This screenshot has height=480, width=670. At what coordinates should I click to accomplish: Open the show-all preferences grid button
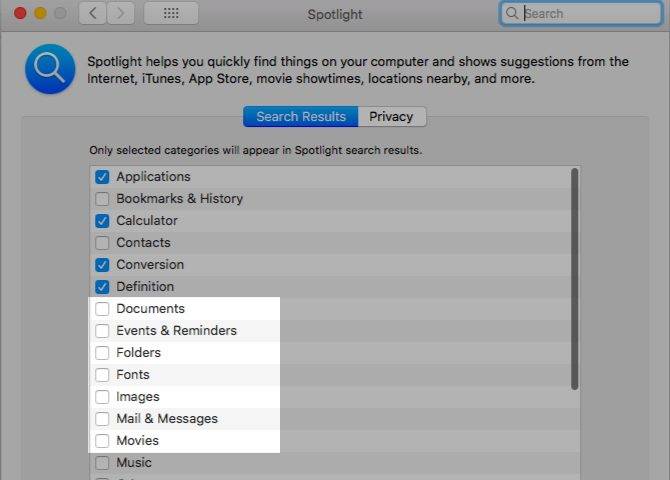pyautogui.click(x=171, y=14)
